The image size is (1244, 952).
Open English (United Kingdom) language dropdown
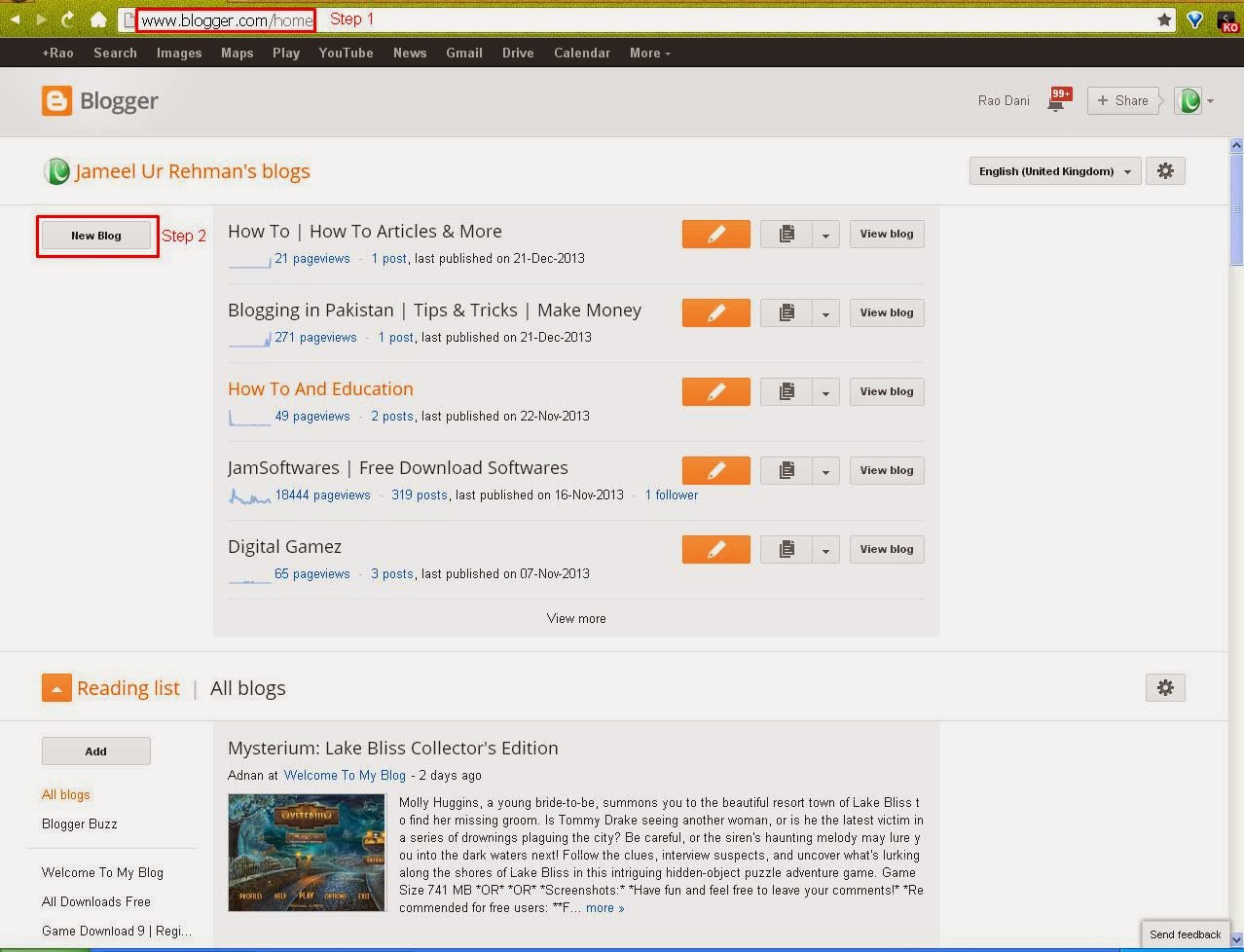pyautogui.click(x=1055, y=171)
